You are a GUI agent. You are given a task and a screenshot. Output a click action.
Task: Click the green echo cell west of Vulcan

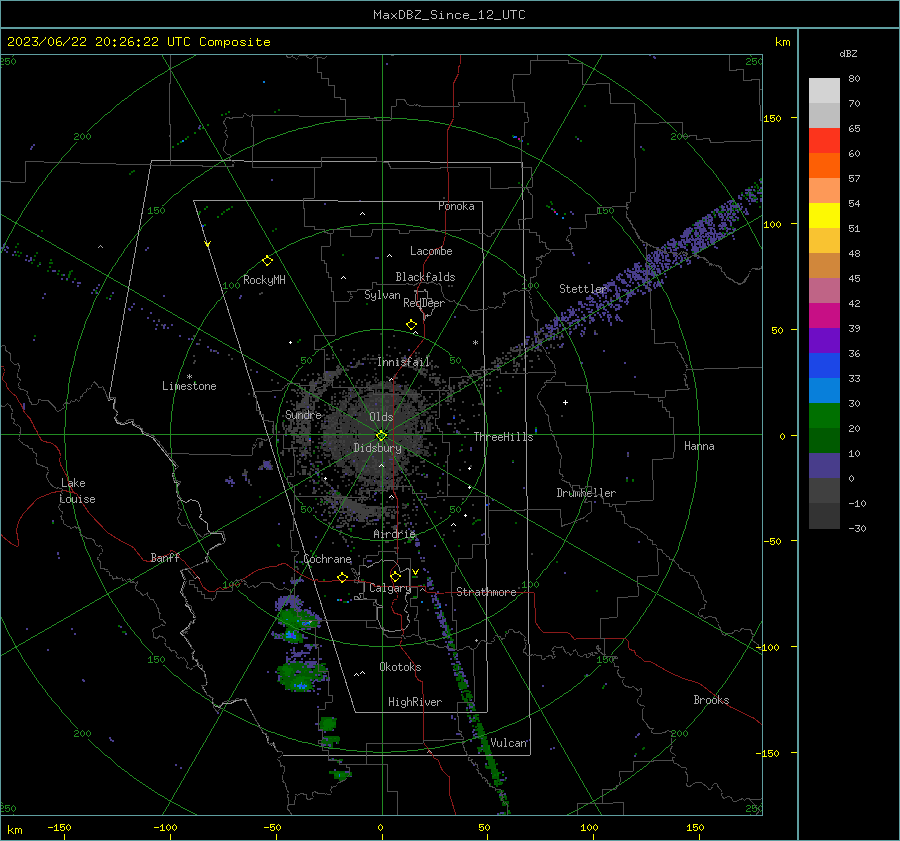(328, 724)
